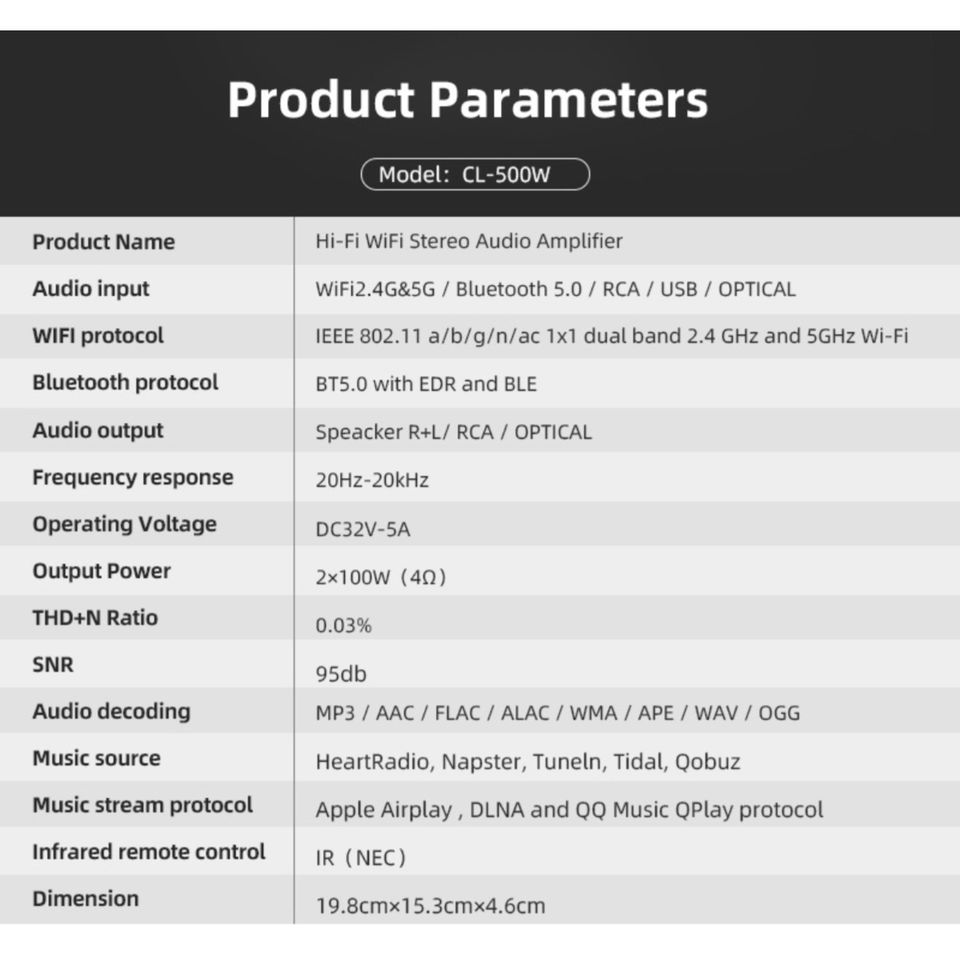Select the Bluetooth protocol label
The width and height of the screenshot is (960, 960).
[125, 383]
